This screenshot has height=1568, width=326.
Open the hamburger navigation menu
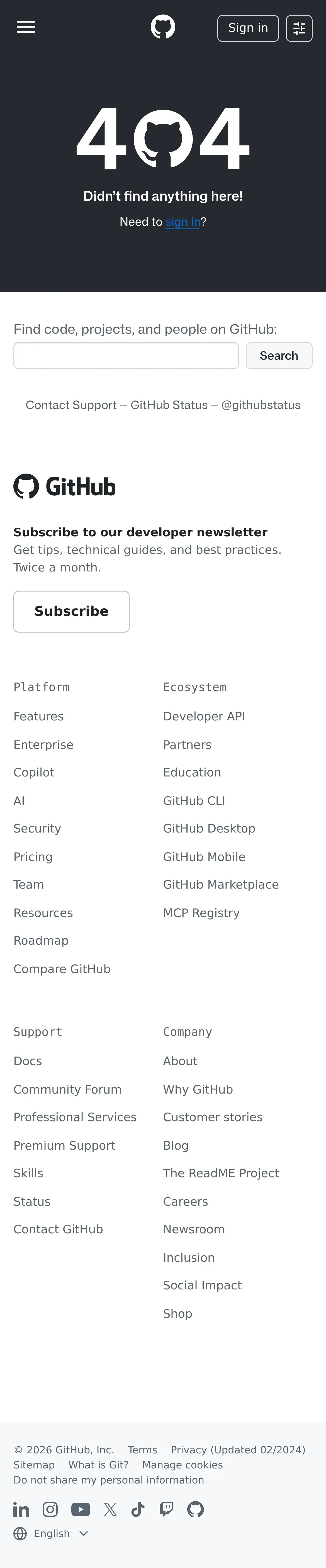[x=26, y=27]
